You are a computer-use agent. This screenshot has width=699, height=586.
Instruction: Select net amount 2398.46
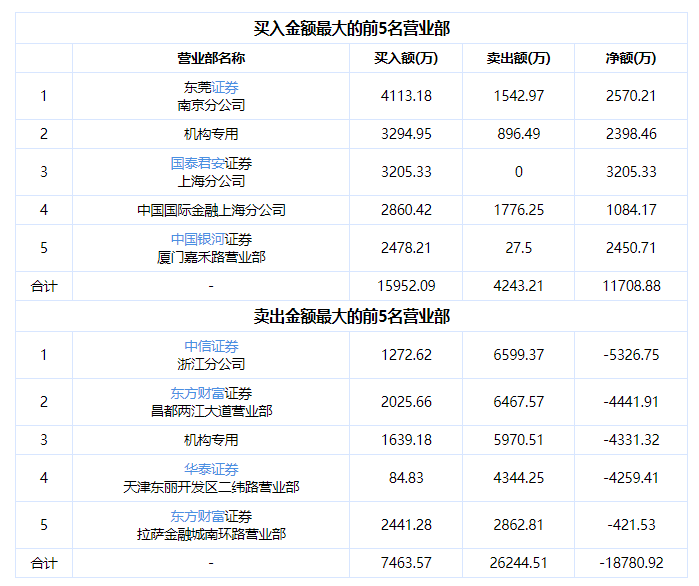click(x=631, y=134)
